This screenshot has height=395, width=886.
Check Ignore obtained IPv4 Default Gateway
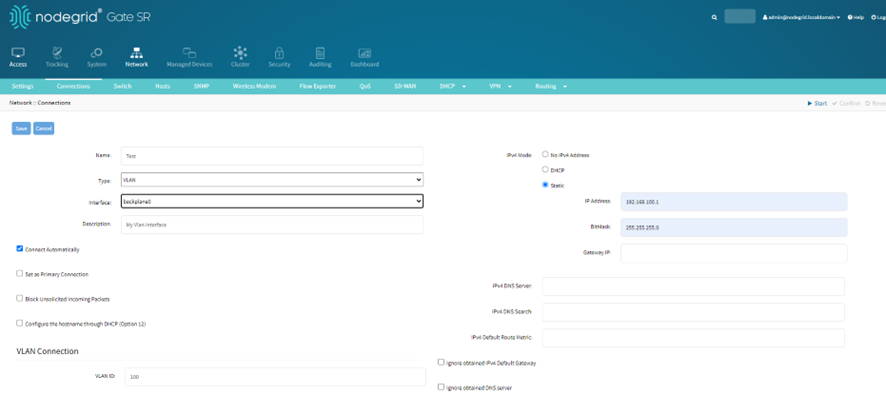(441, 363)
